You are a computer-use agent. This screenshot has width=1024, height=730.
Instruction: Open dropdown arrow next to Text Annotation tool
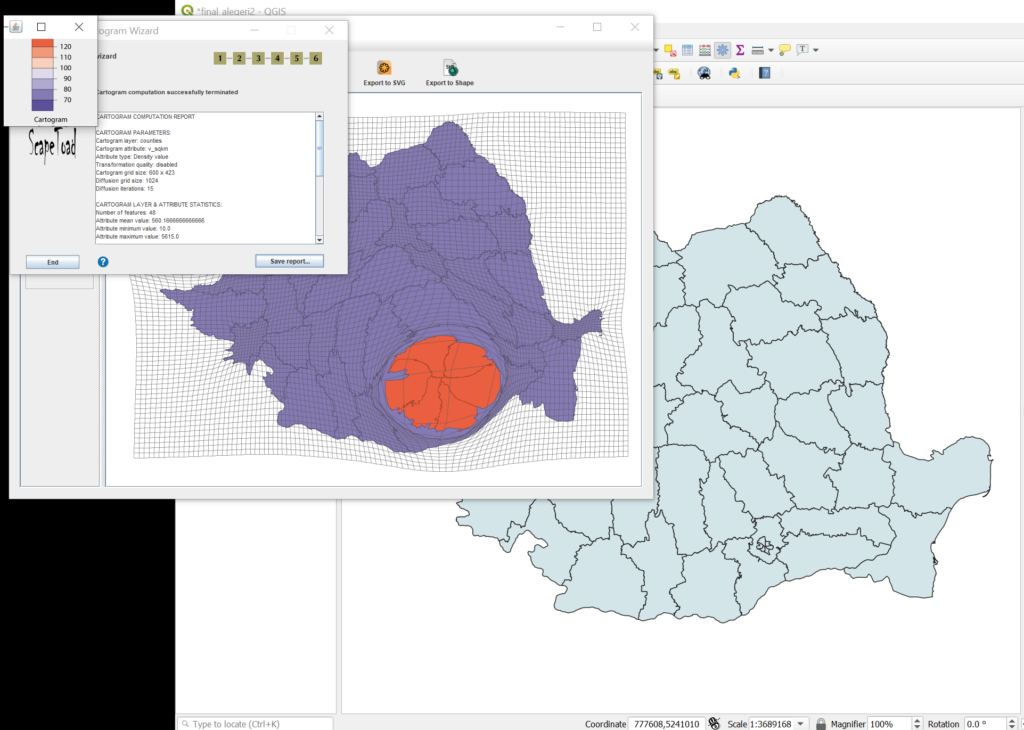[816, 50]
